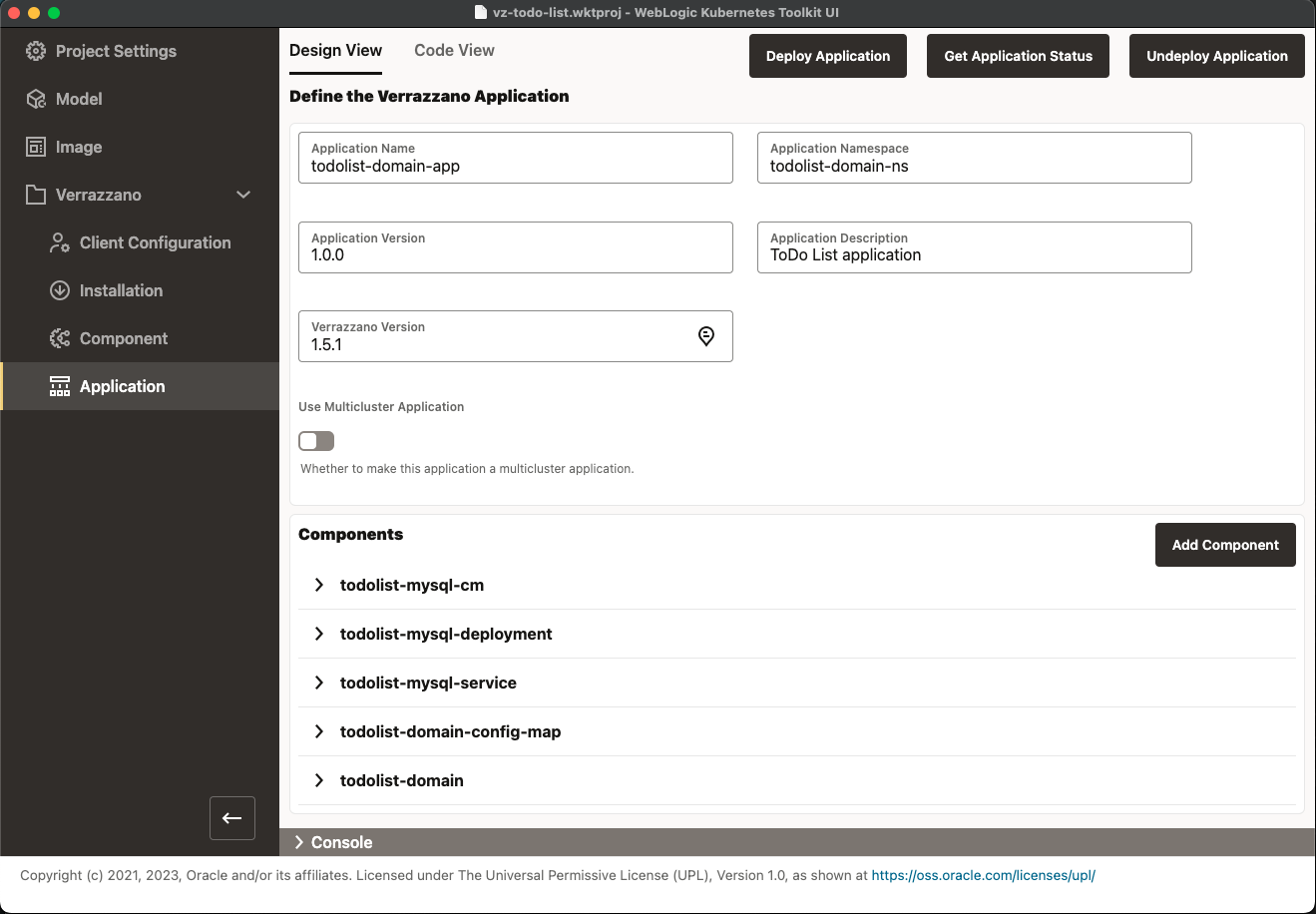The image size is (1316, 914).
Task: Click the Undeploy Application button
Action: tap(1217, 56)
